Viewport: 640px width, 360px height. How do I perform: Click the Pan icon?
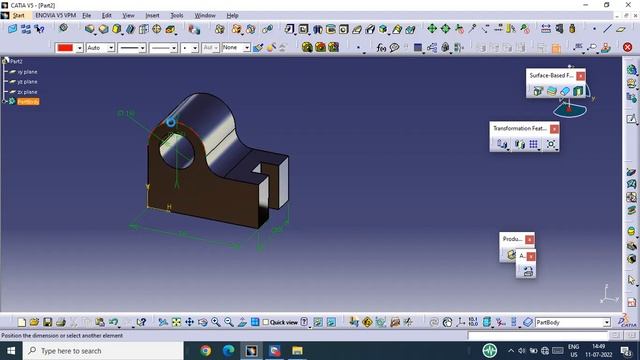189,322
